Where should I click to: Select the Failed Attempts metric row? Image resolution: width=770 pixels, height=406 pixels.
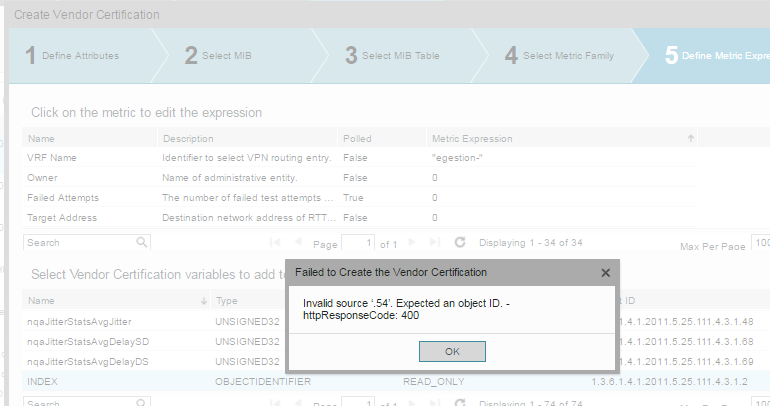coord(359,198)
